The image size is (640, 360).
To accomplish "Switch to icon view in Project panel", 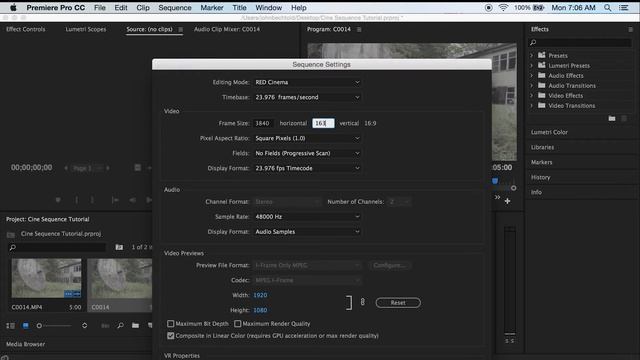I will [25, 326].
